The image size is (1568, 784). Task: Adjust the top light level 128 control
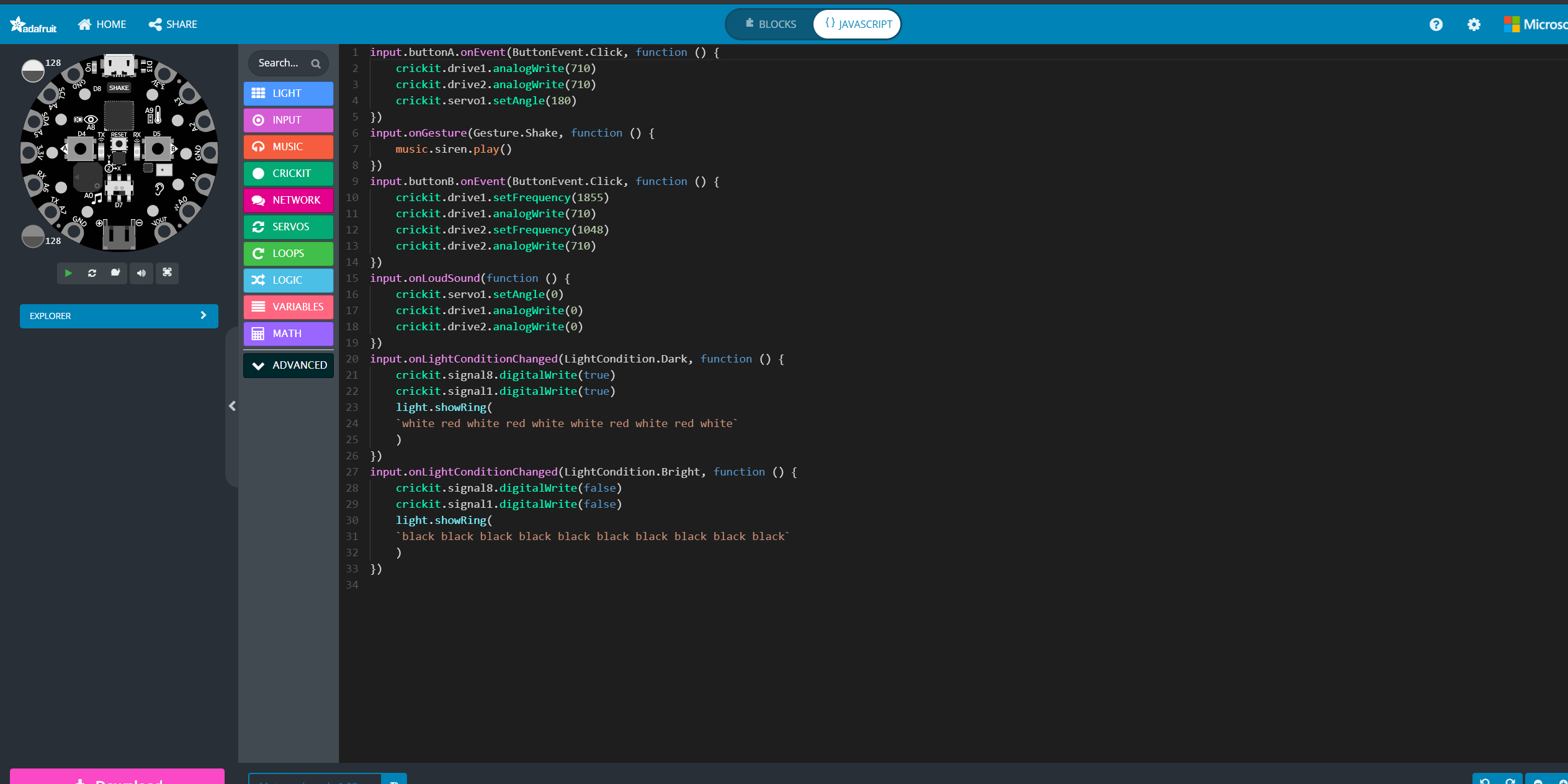(x=33, y=71)
